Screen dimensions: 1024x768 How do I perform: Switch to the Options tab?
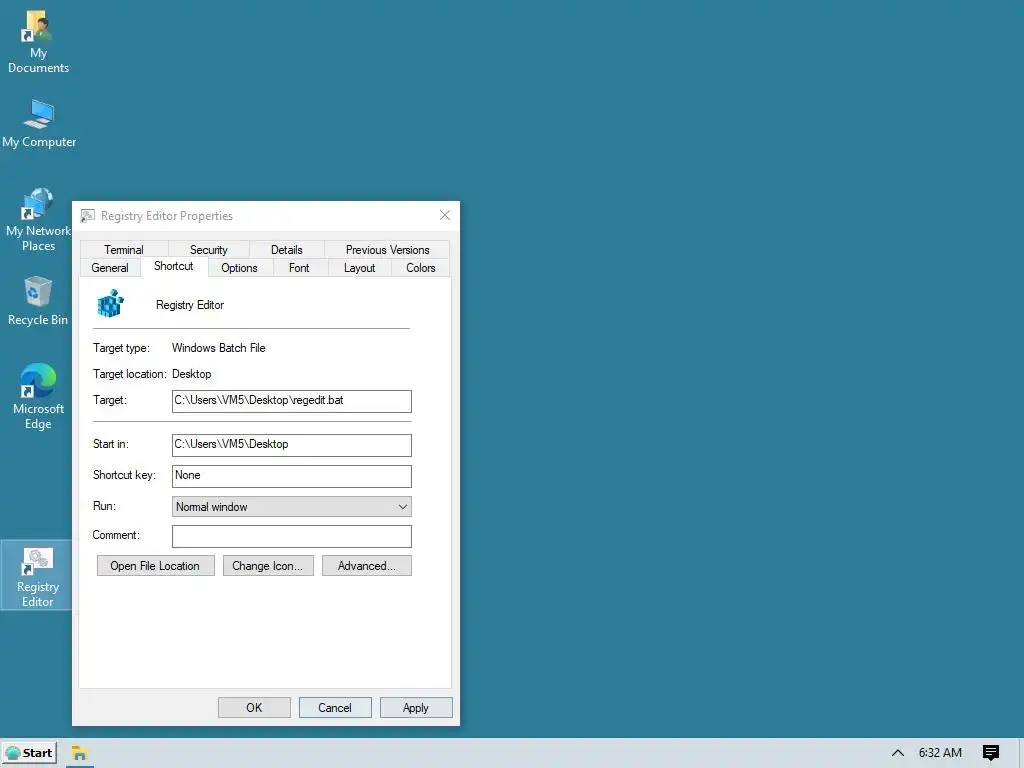(x=239, y=268)
